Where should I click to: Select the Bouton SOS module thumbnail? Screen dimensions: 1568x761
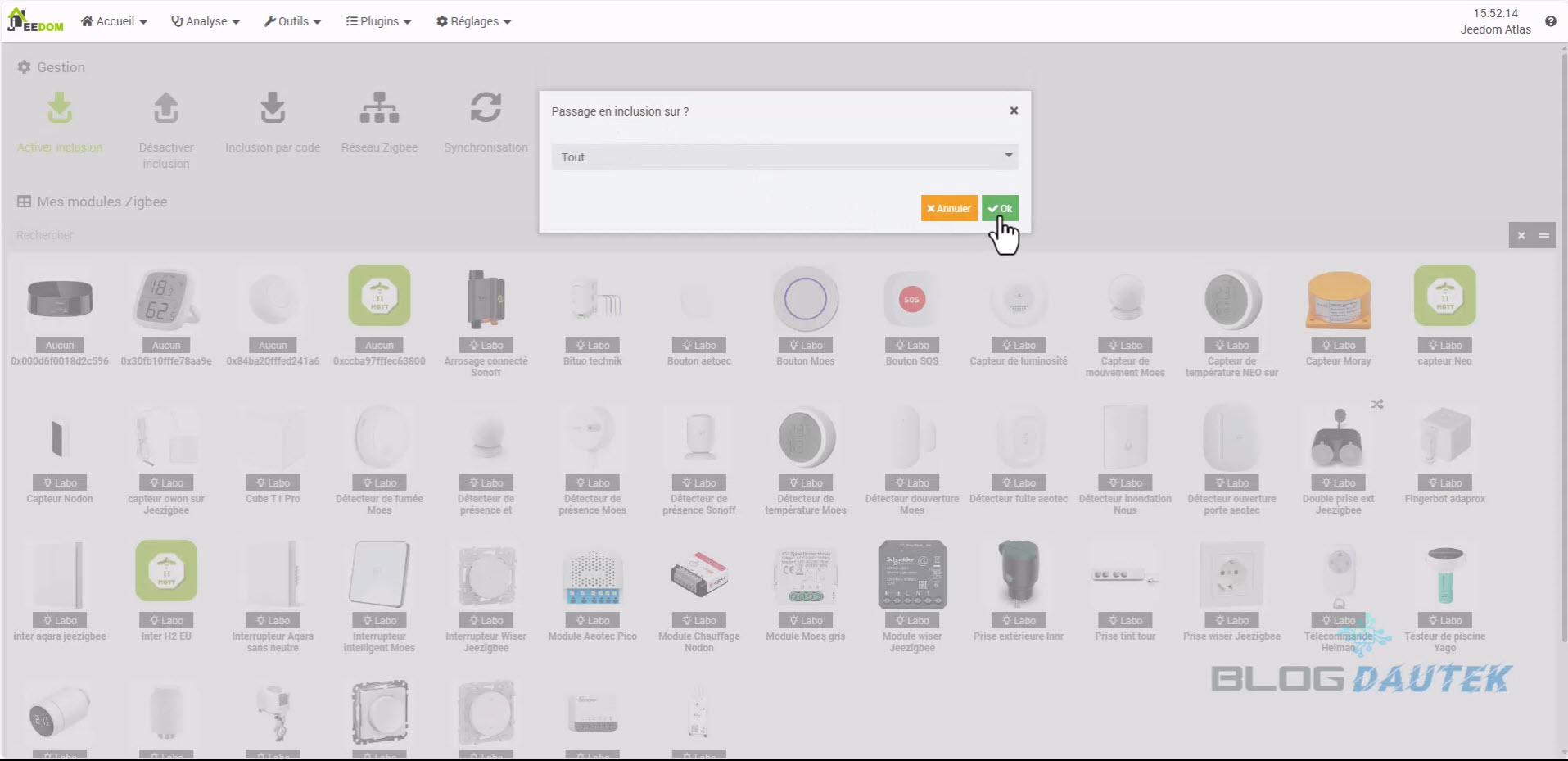(911, 301)
